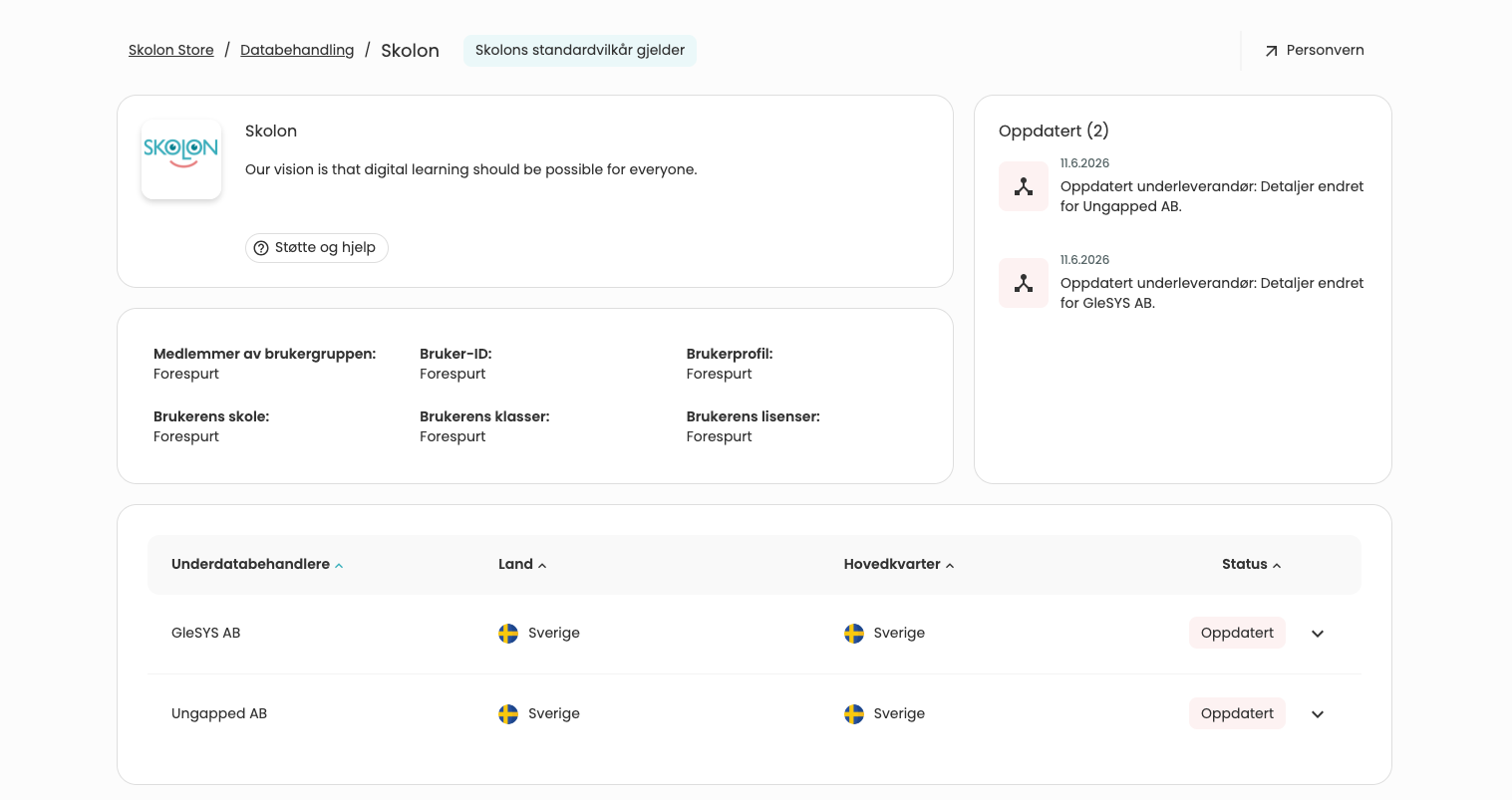Open the update notice about Ungapped AB

pyautogui.click(x=1212, y=196)
